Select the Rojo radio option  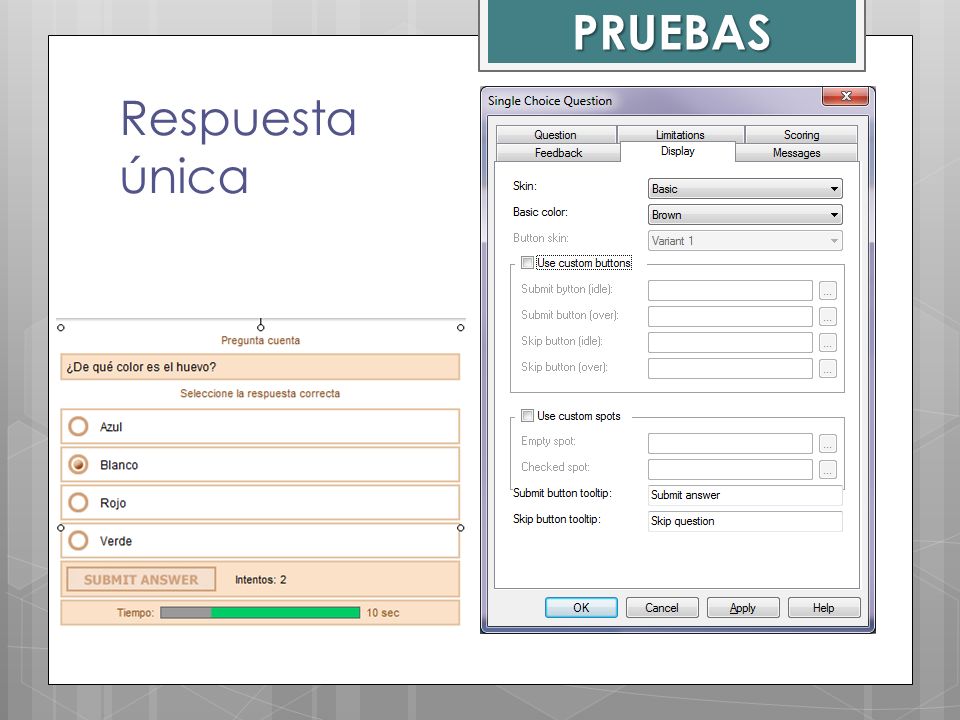pyautogui.click(x=78, y=503)
